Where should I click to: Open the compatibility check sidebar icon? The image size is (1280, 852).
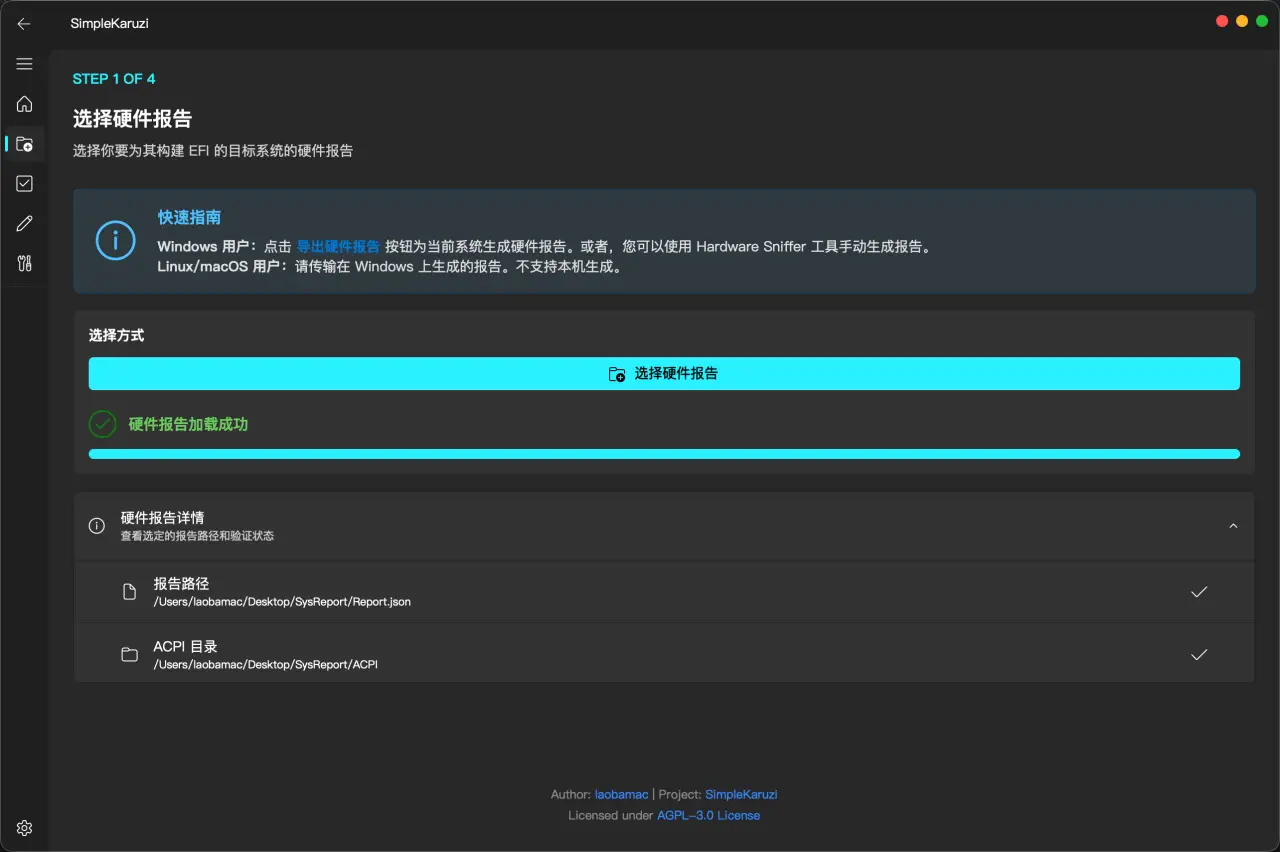point(24,183)
